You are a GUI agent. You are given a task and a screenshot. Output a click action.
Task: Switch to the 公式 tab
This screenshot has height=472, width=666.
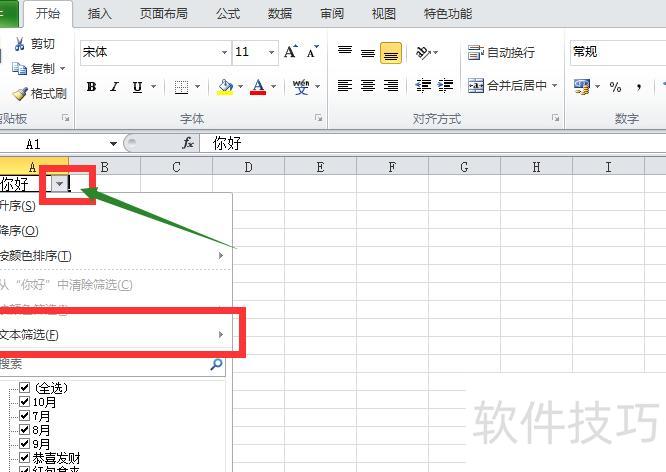coord(228,14)
